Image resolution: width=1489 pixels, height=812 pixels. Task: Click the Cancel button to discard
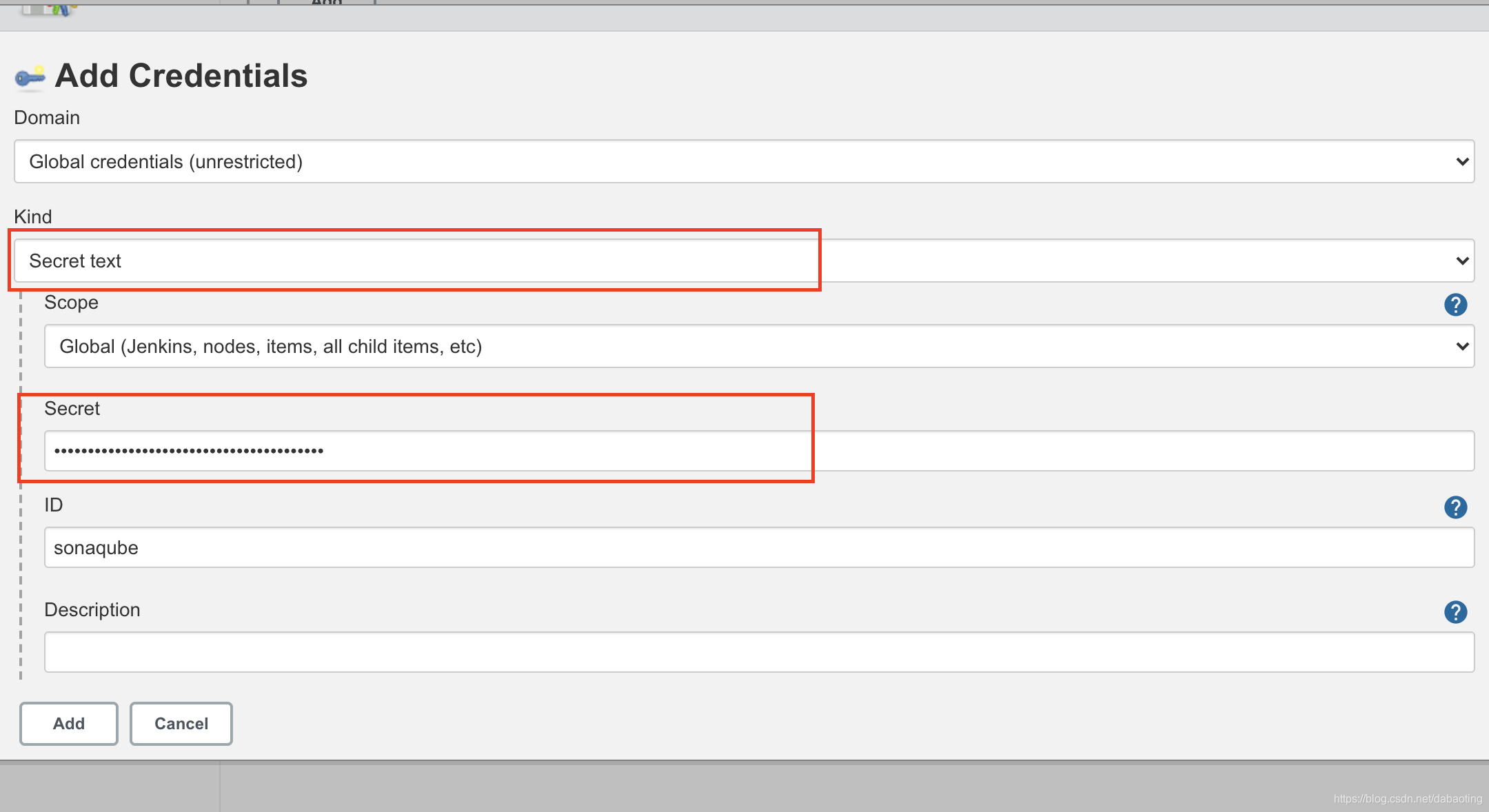tap(181, 722)
